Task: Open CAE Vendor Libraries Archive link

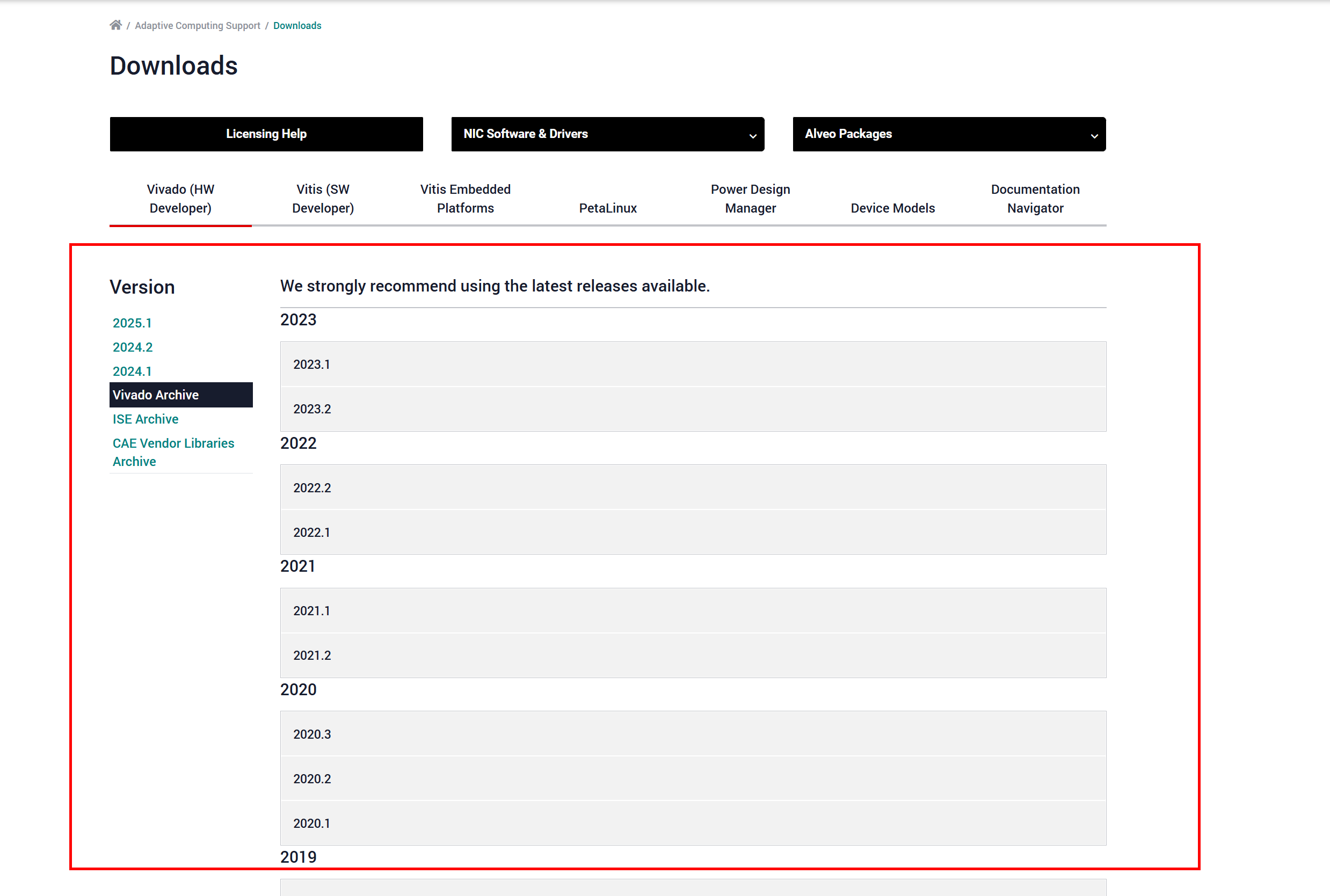Action: 173,452
